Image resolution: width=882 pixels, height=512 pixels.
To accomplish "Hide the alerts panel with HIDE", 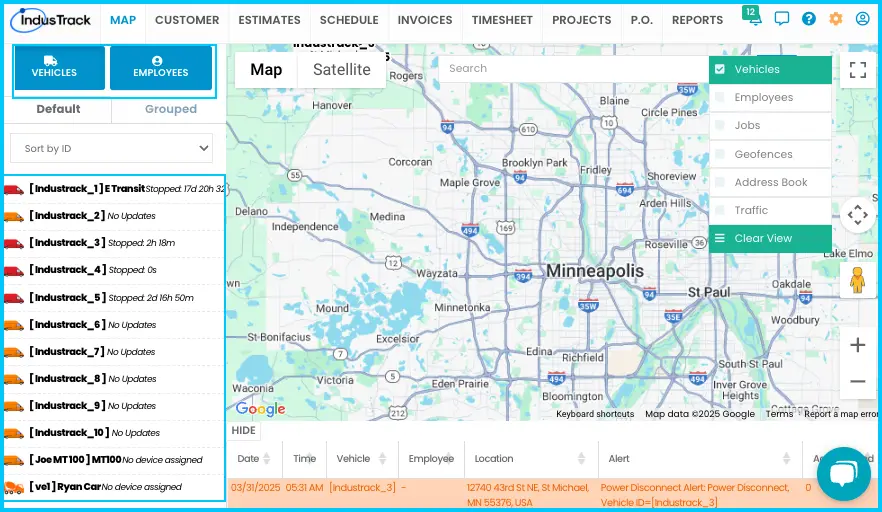I will coord(243,430).
